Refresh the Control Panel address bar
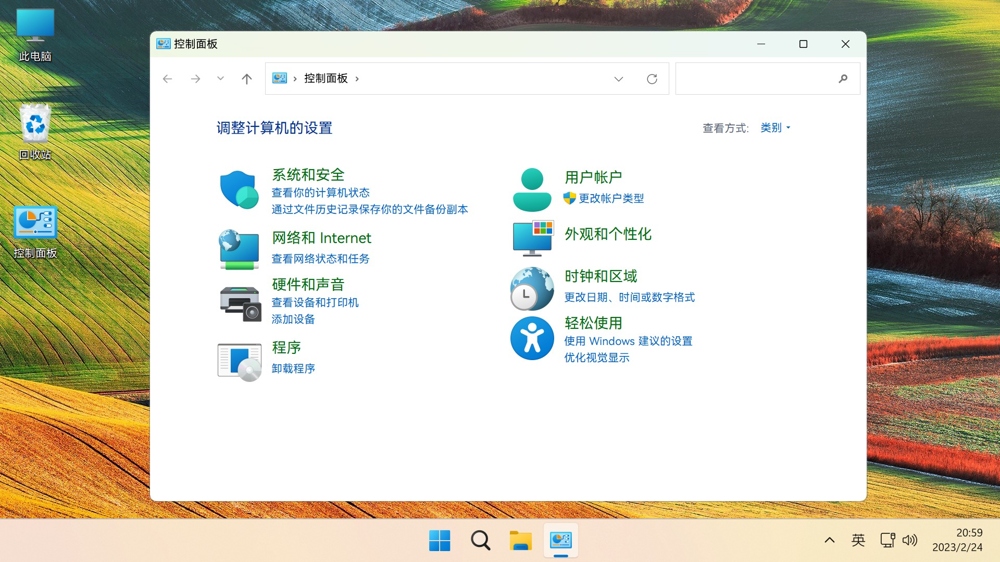Viewport: 1000px width, 562px height. coord(652,79)
